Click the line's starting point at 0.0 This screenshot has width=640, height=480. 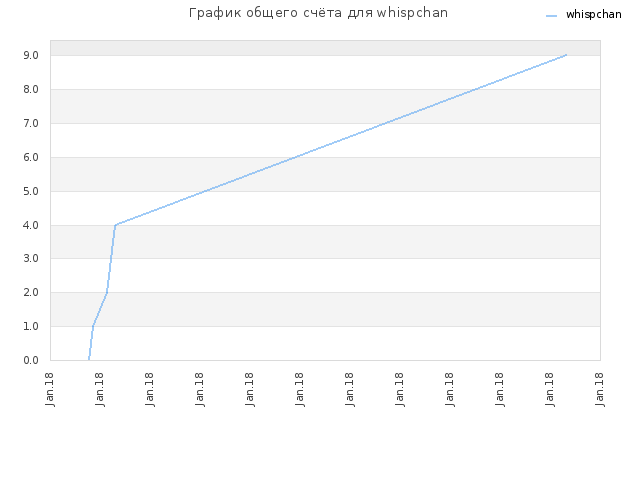point(89,360)
